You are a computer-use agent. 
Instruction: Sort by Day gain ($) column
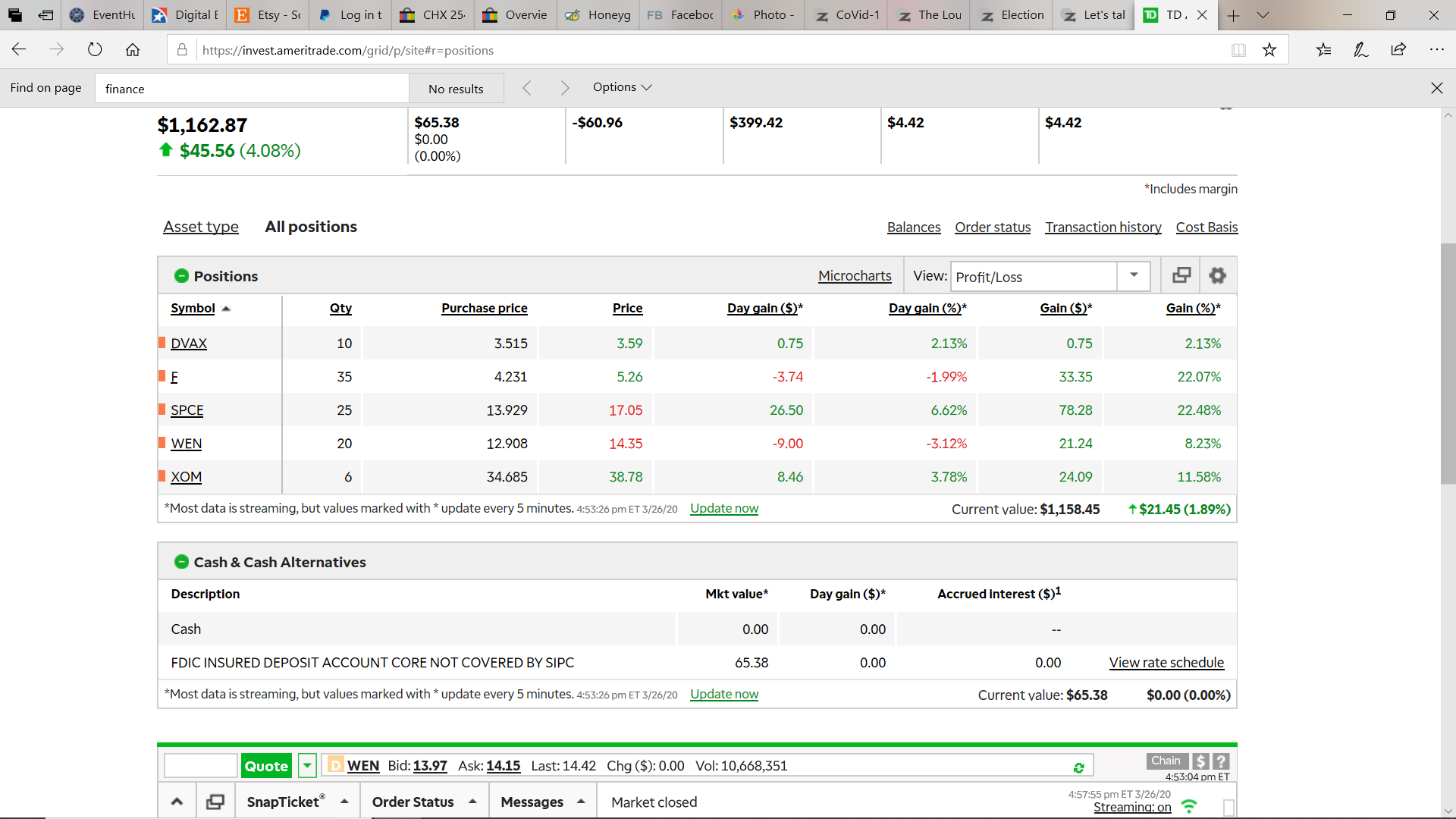click(x=764, y=308)
